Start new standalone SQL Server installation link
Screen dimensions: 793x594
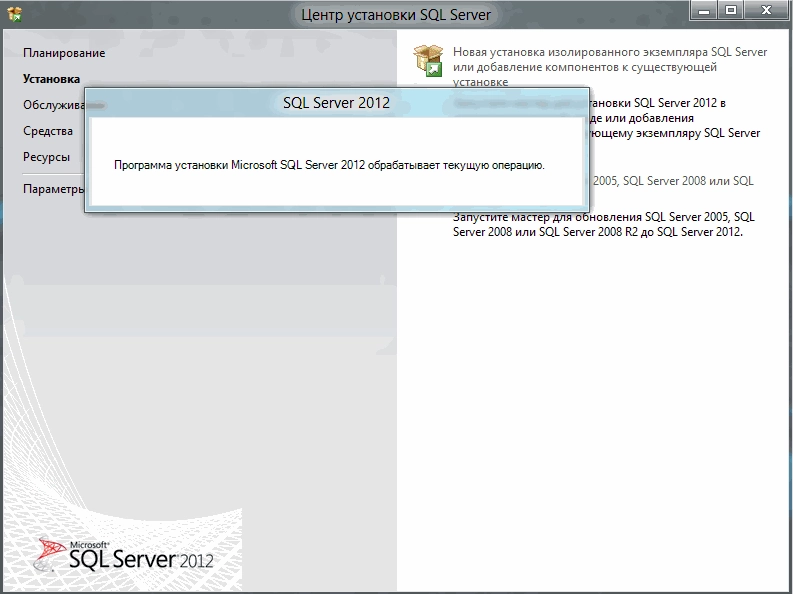pos(610,67)
